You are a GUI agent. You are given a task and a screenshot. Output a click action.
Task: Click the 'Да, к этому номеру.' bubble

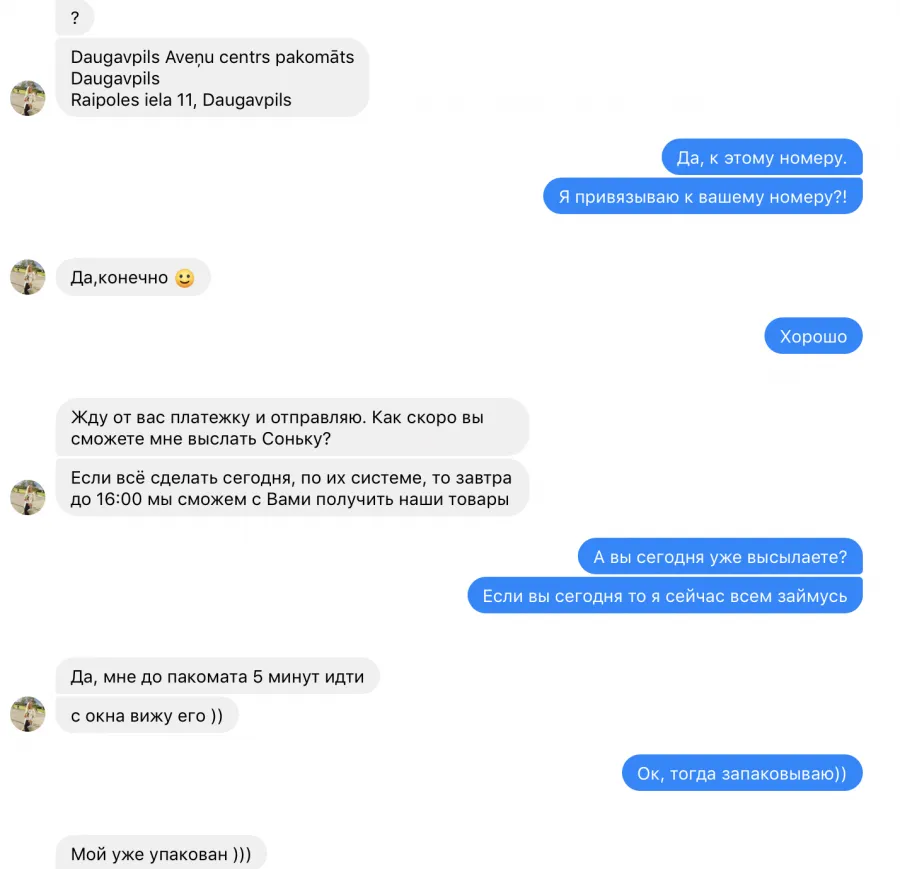point(762,157)
